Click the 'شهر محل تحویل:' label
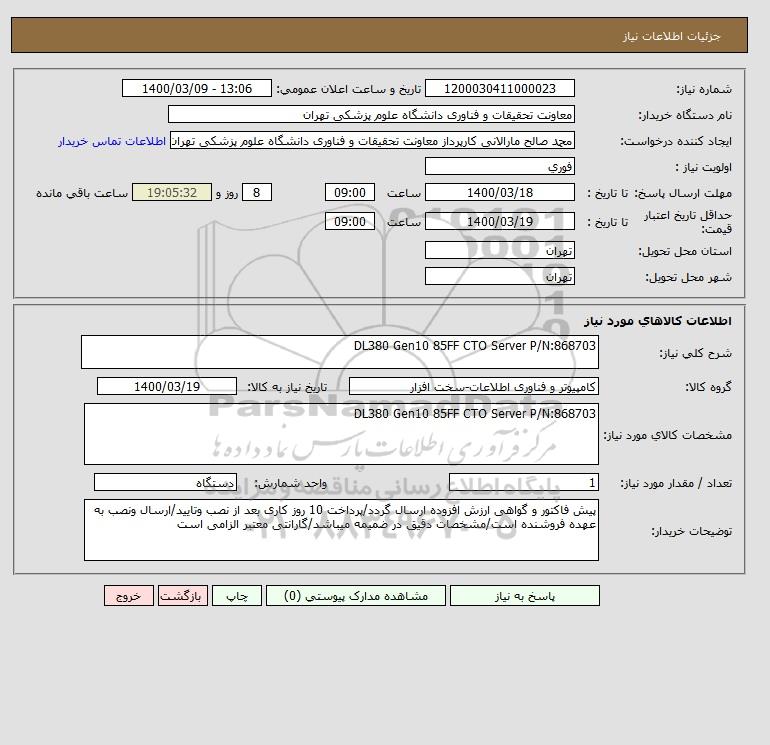The image size is (770, 745). pyautogui.click(x=688, y=277)
